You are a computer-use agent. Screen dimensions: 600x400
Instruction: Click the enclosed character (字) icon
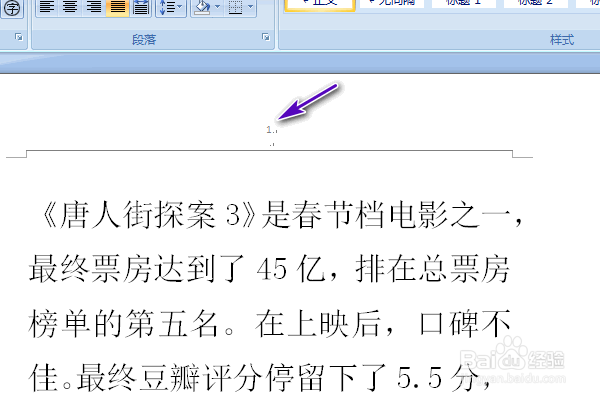(12, 7)
